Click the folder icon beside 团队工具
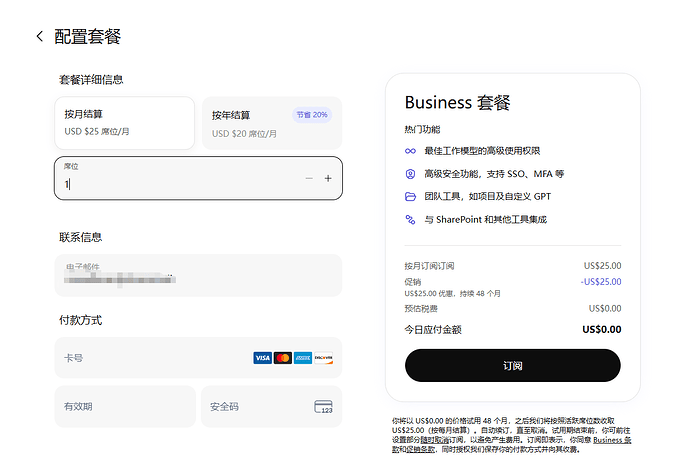The height and width of the screenshot is (456, 690). (x=410, y=197)
